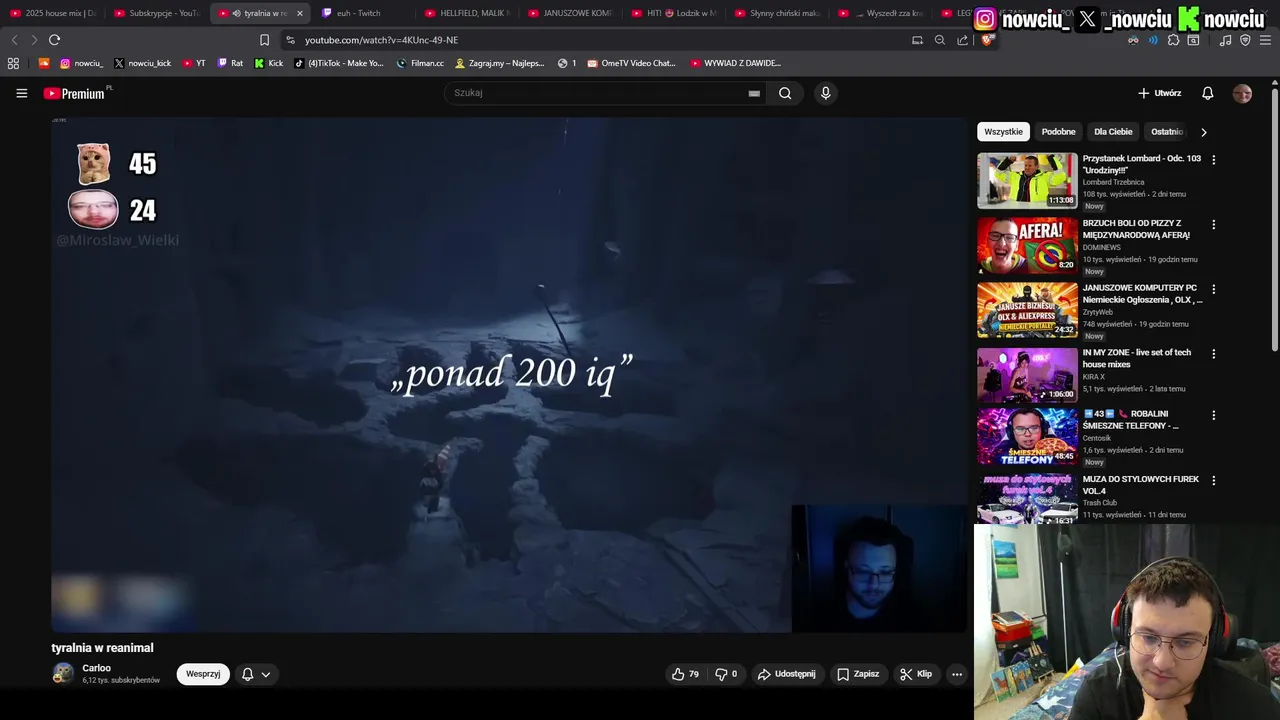Click the zoom magnifier in address bar

(x=939, y=40)
